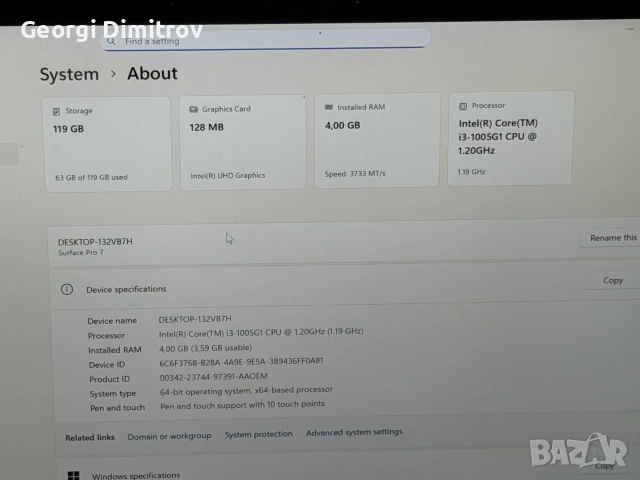
Task: Open Domain or workgroup link
Action: tap(169, 436)
